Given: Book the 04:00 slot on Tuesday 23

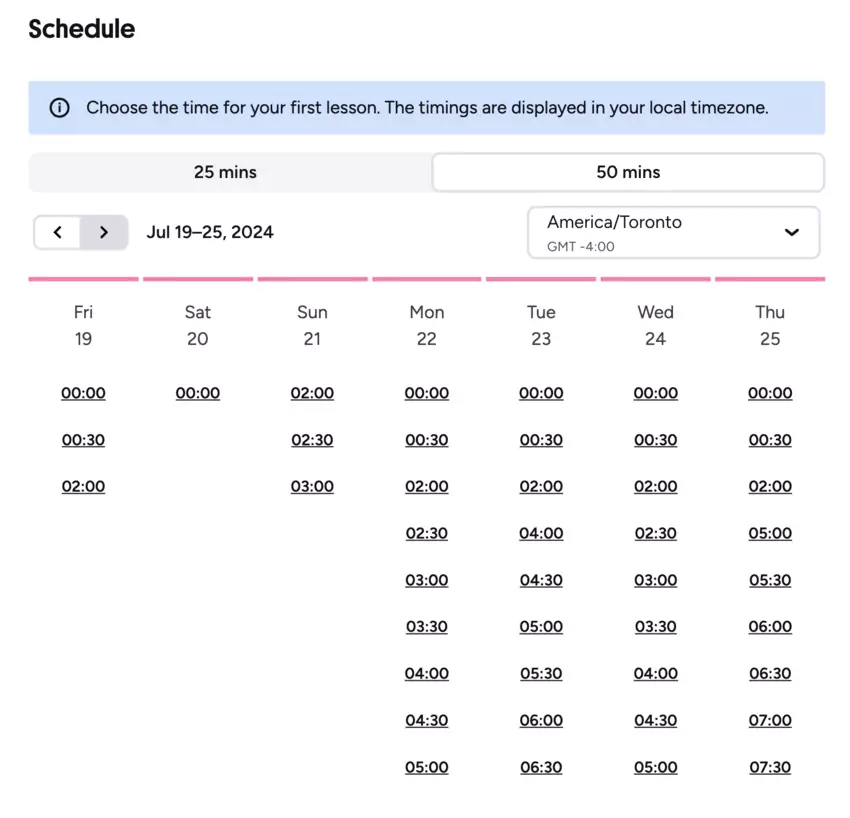Looking at the screenshot, I should (541, 533).
